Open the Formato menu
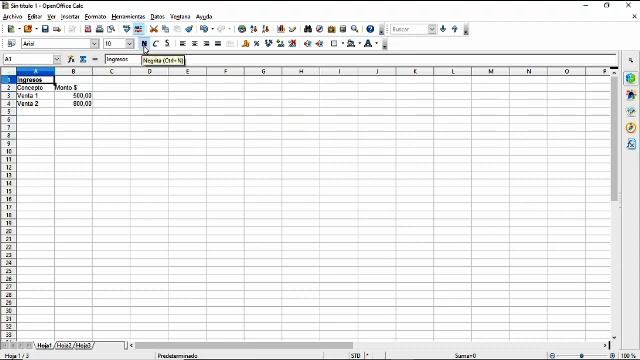Screen dimensions: 640x360 coord(96,17)
